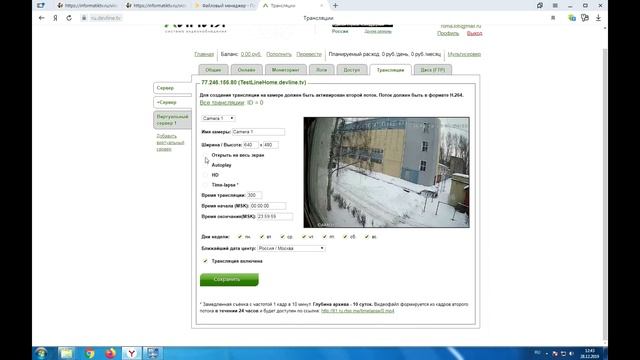
Task: Switch to 'Файловый менеджер' browser tab
Action: click(x=225, y=6)
